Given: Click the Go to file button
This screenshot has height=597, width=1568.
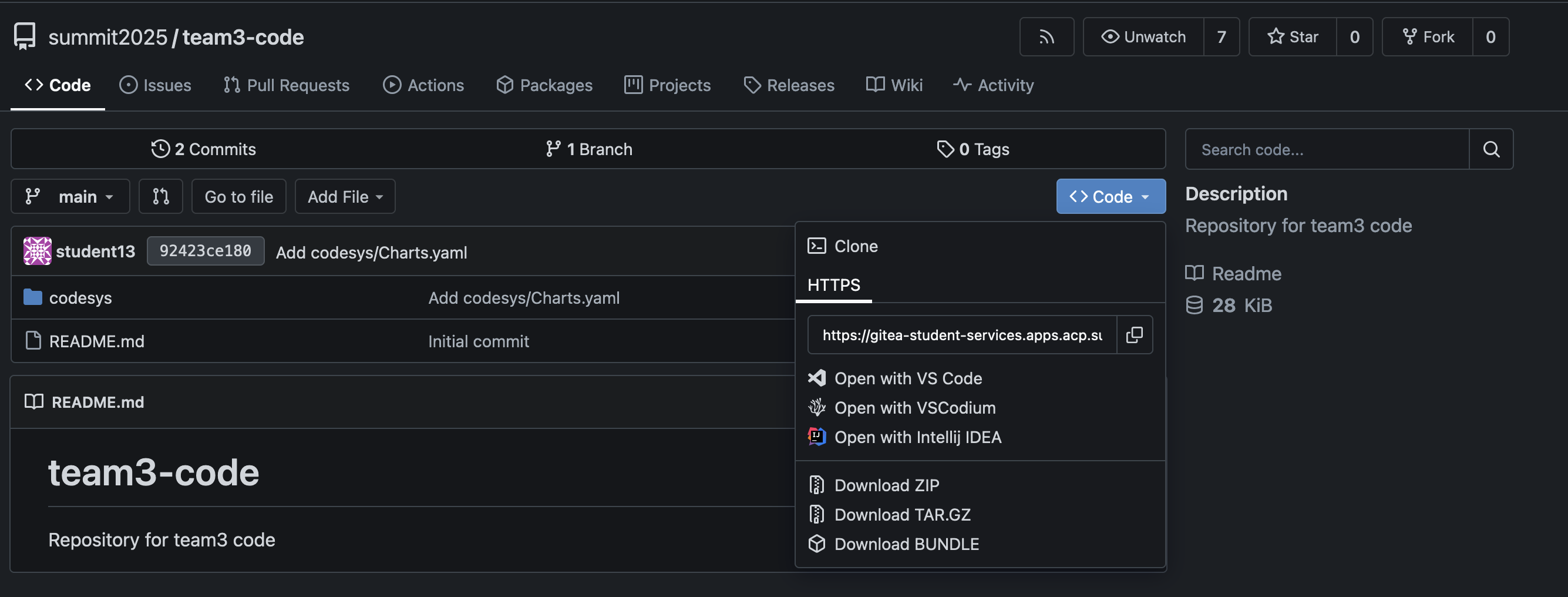Looking at the screenshot, I should click(238, 197).
